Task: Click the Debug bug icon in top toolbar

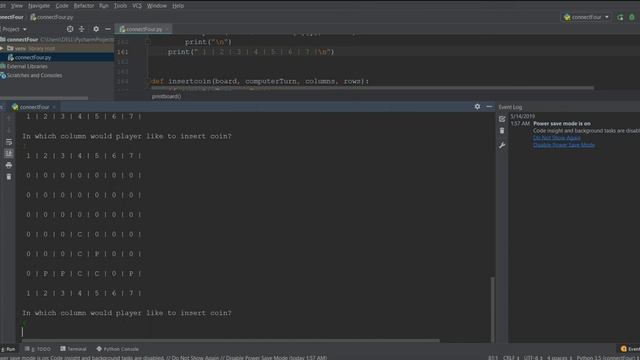Action: coord(632,17)
